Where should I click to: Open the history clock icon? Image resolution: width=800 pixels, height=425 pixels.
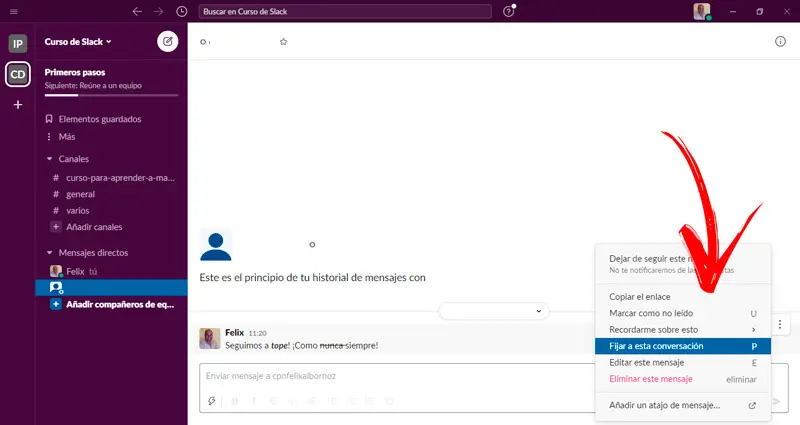tap(182, 11)
